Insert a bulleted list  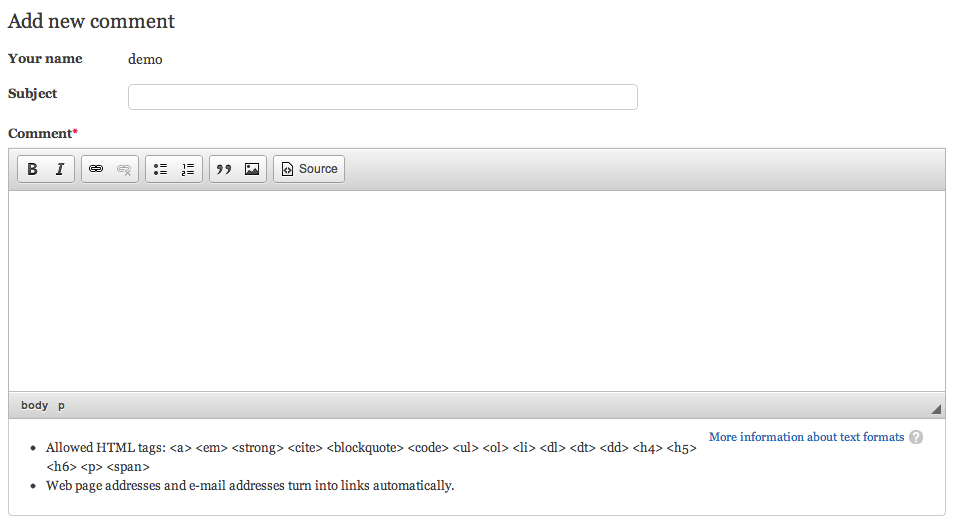160,169
